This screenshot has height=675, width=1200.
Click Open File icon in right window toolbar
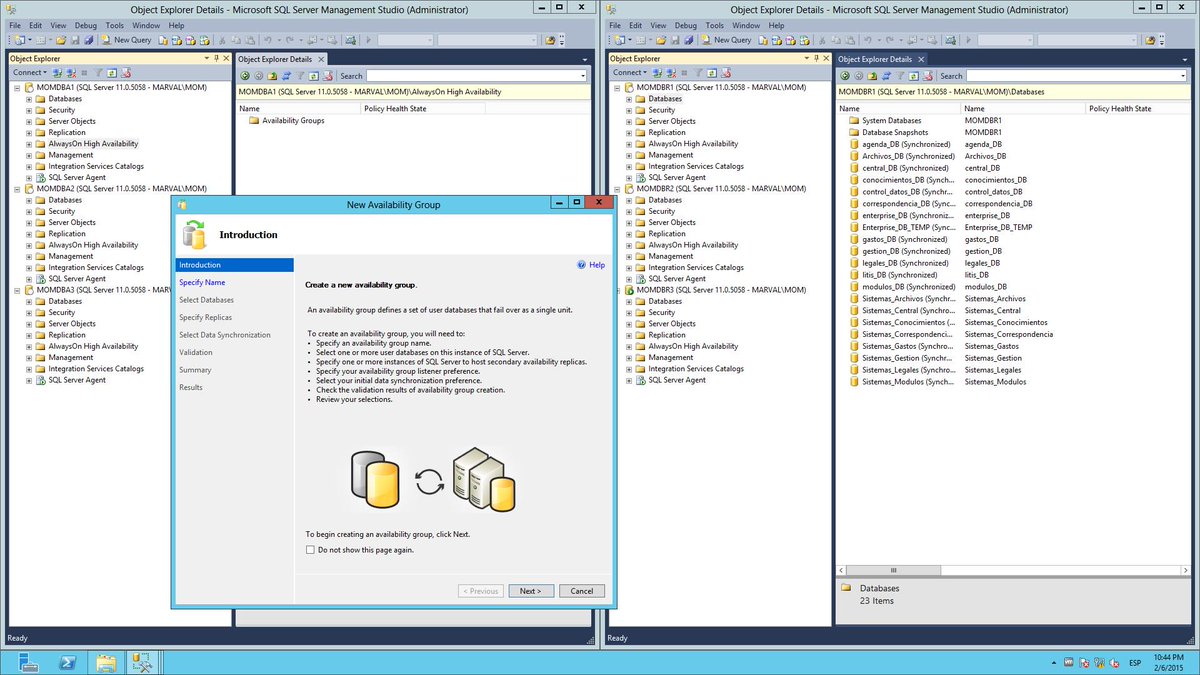click(x=661, y=40)
